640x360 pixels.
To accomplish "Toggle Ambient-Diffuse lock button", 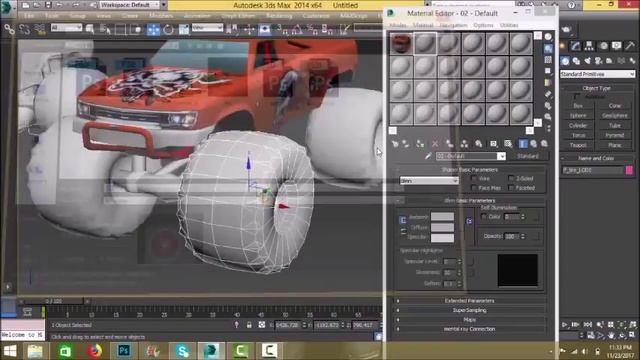I will point(402,220).
